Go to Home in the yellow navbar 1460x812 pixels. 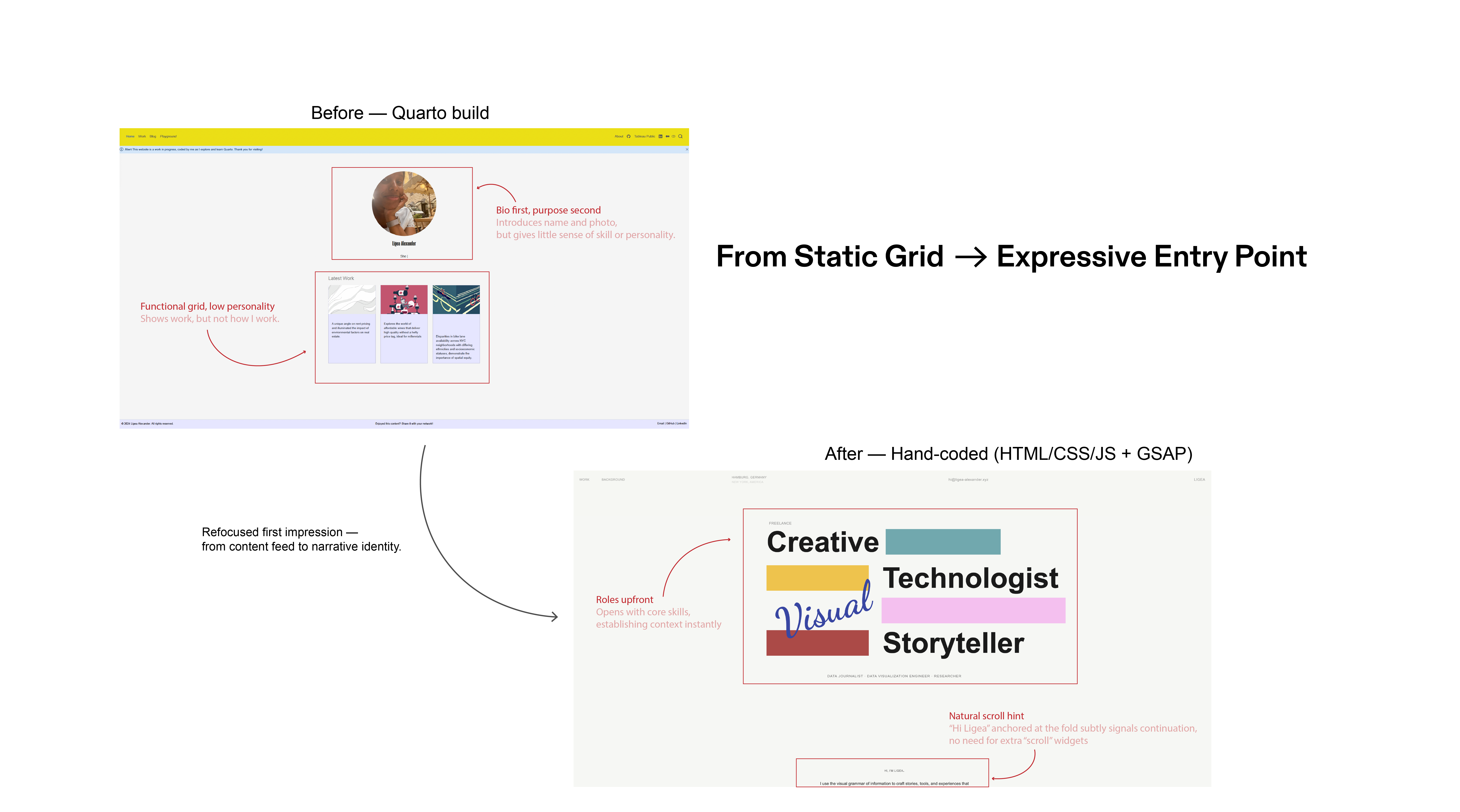[130, 136]
